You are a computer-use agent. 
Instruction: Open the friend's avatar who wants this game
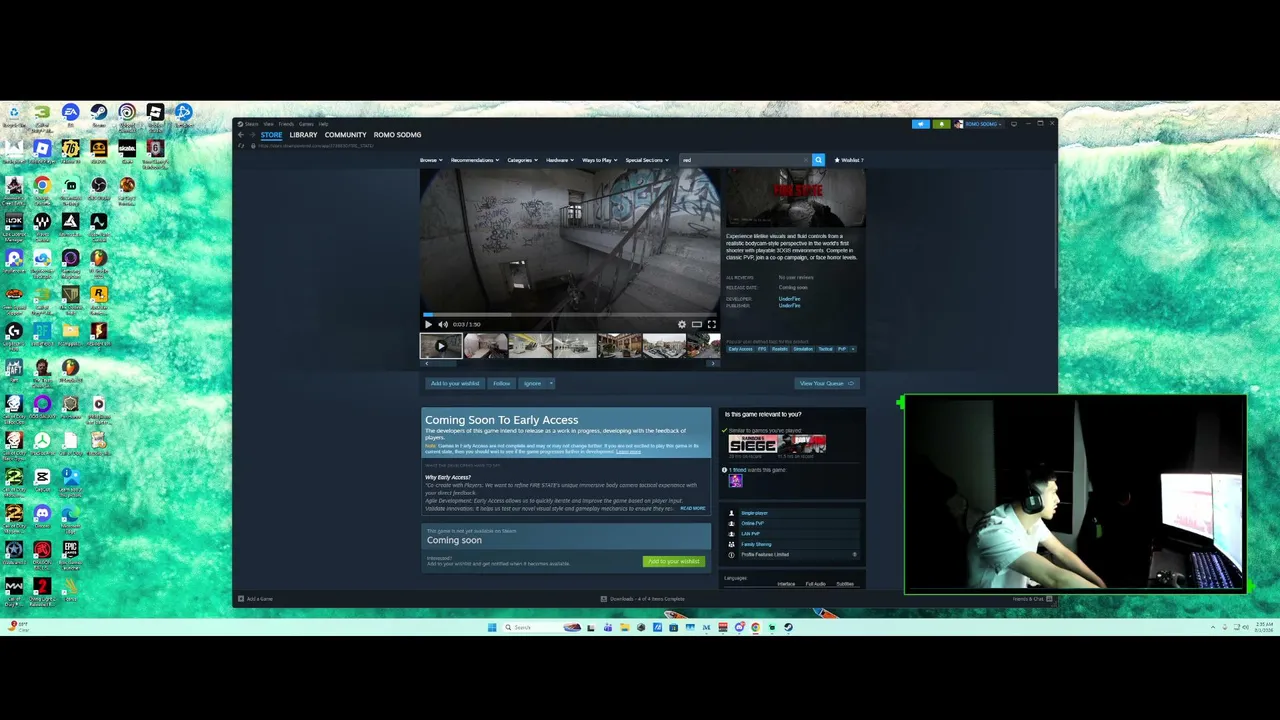pos(735,481)
